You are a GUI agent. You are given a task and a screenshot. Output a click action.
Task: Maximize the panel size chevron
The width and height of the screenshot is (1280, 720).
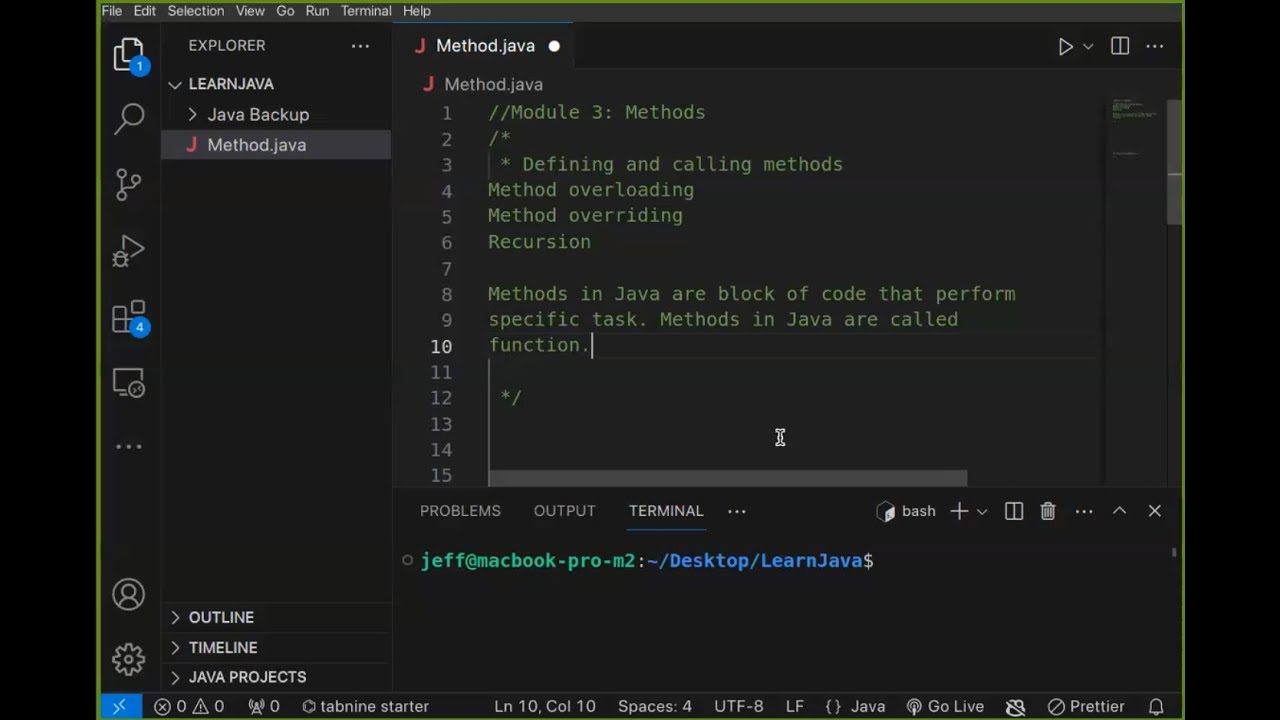(x=1120, y=511)
